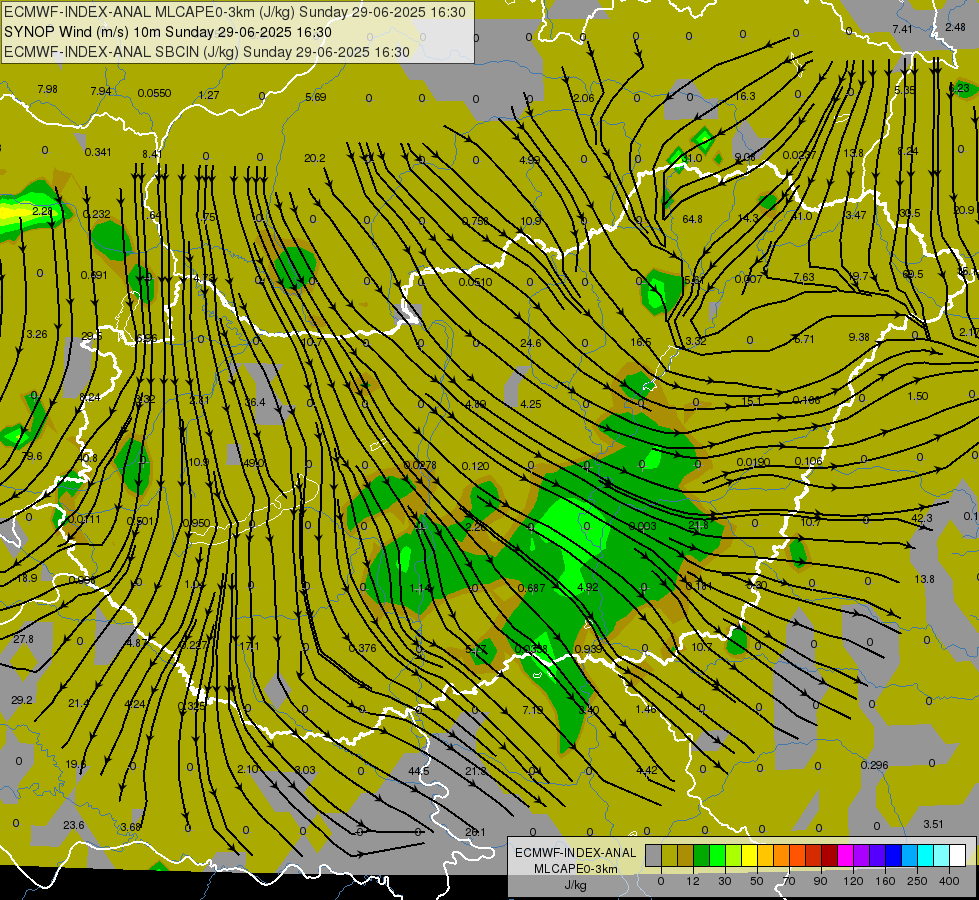The image size is (979, 900).
Task: Select the pure blue swatch right of the 160 tick
Action: [894, 855]
